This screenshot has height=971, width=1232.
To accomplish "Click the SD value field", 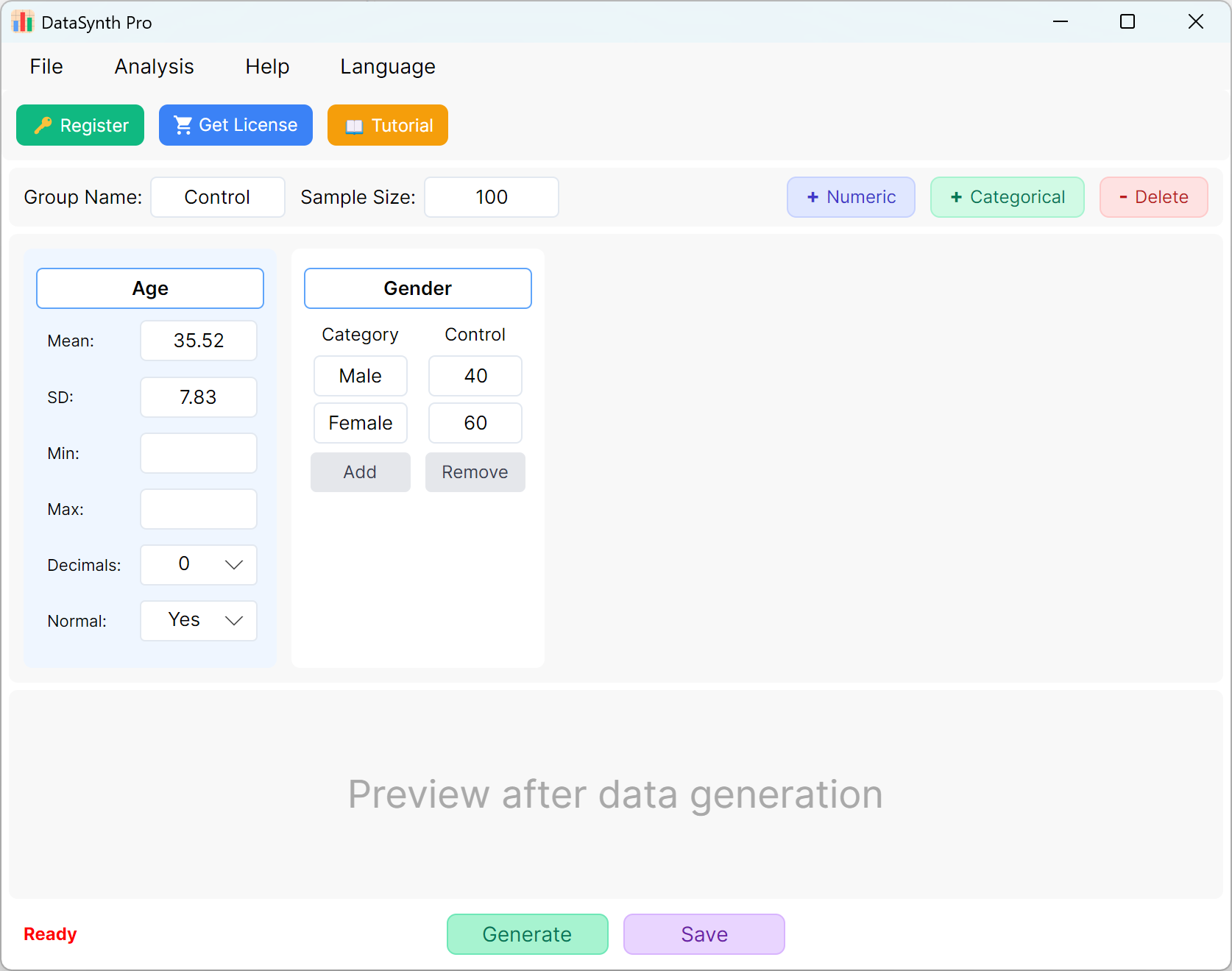I will pyautogui.click(x=199, y=397).
